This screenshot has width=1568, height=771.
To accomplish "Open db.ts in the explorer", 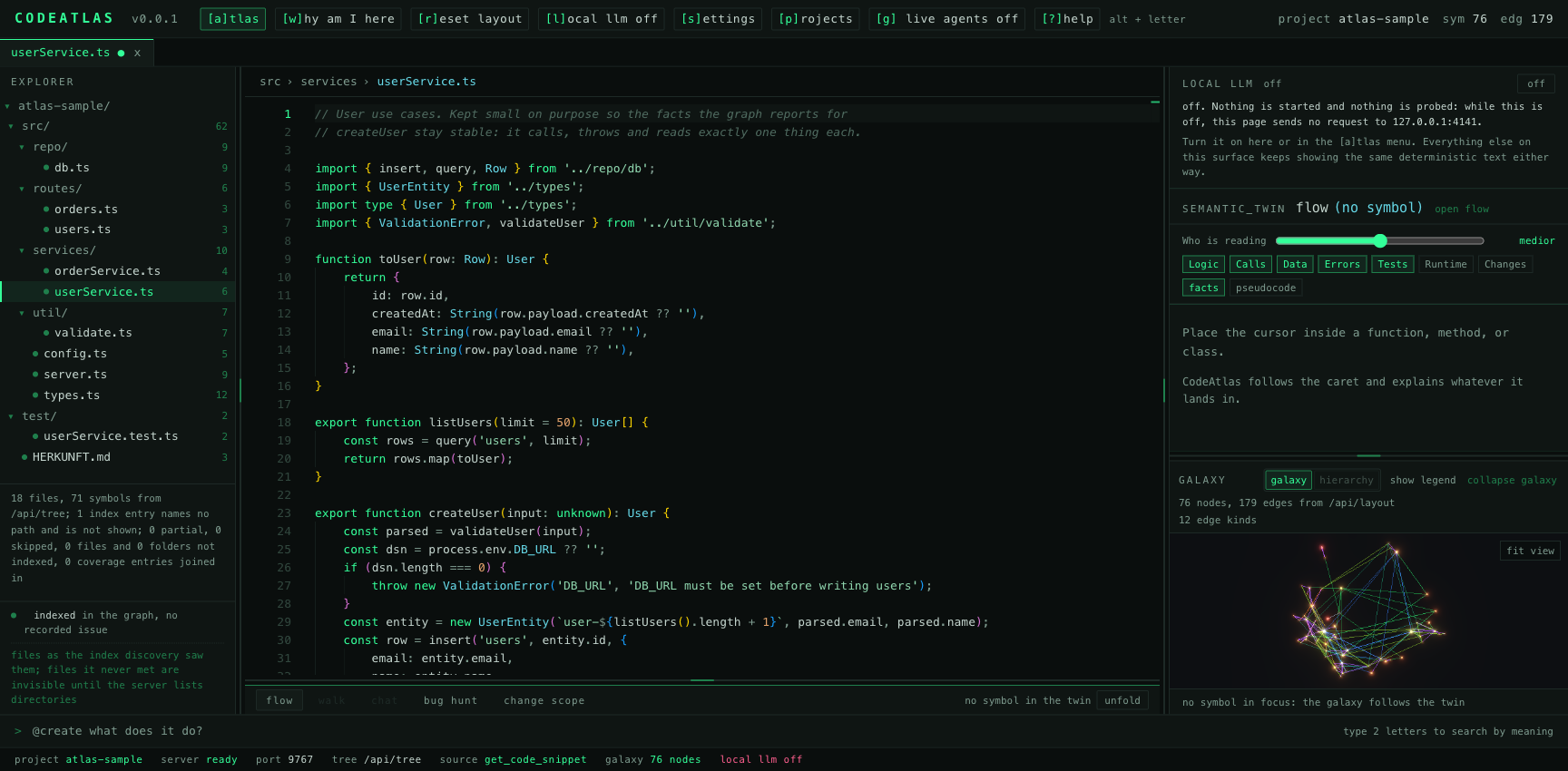I will coord(118,168).
